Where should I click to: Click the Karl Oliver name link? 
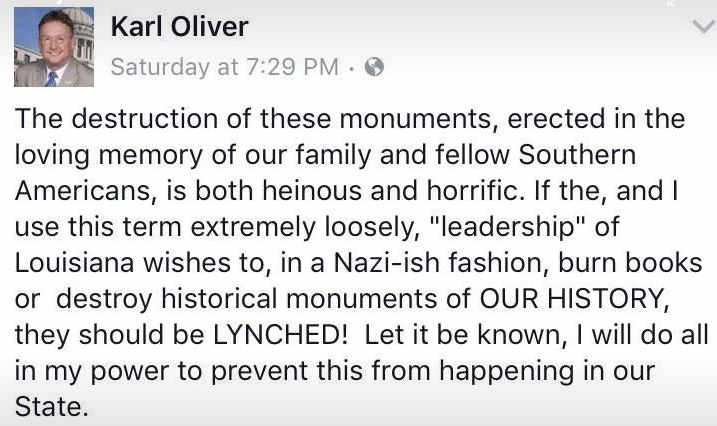coord(178,27)
